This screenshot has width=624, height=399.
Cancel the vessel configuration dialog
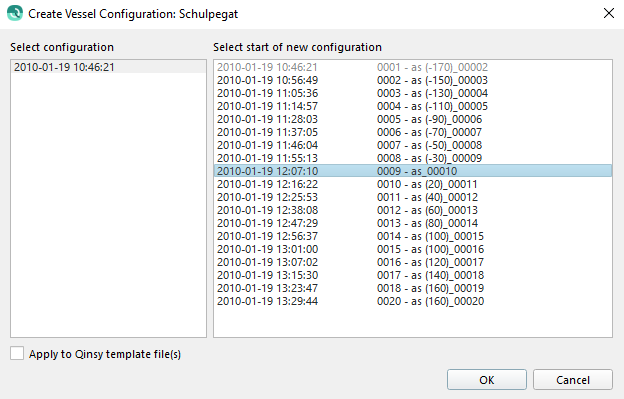coord(573,380)
